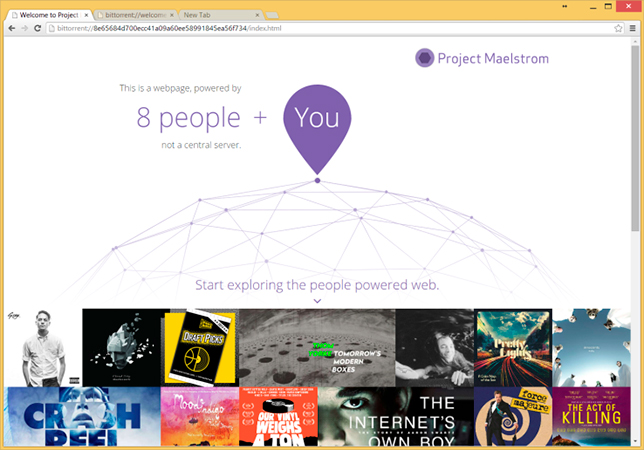The width and height of the screenshot is (644, 450).
Task: Open the black-and-white reclining man thumbnail
Action: tap(435, 348)
